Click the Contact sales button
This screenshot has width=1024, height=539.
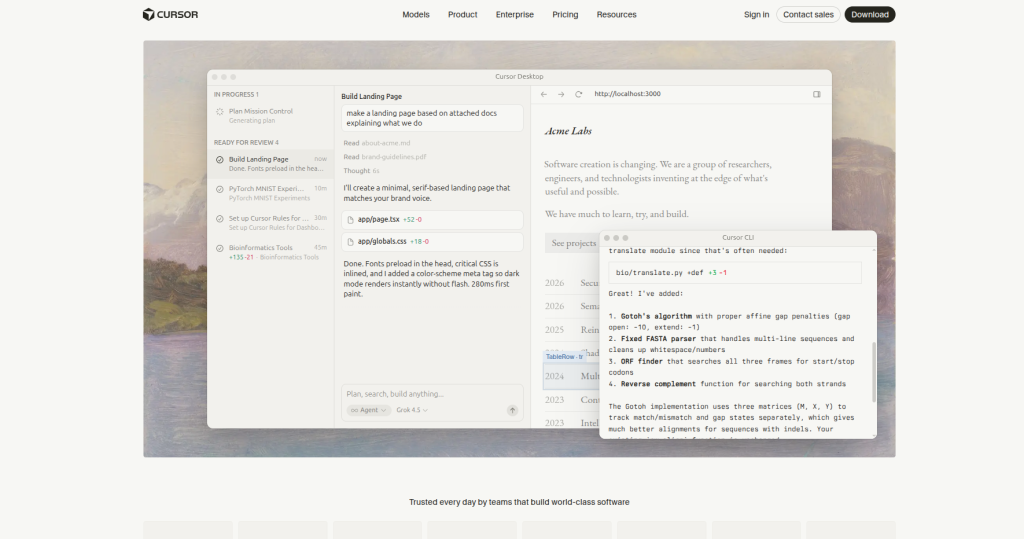coord(808,14)
